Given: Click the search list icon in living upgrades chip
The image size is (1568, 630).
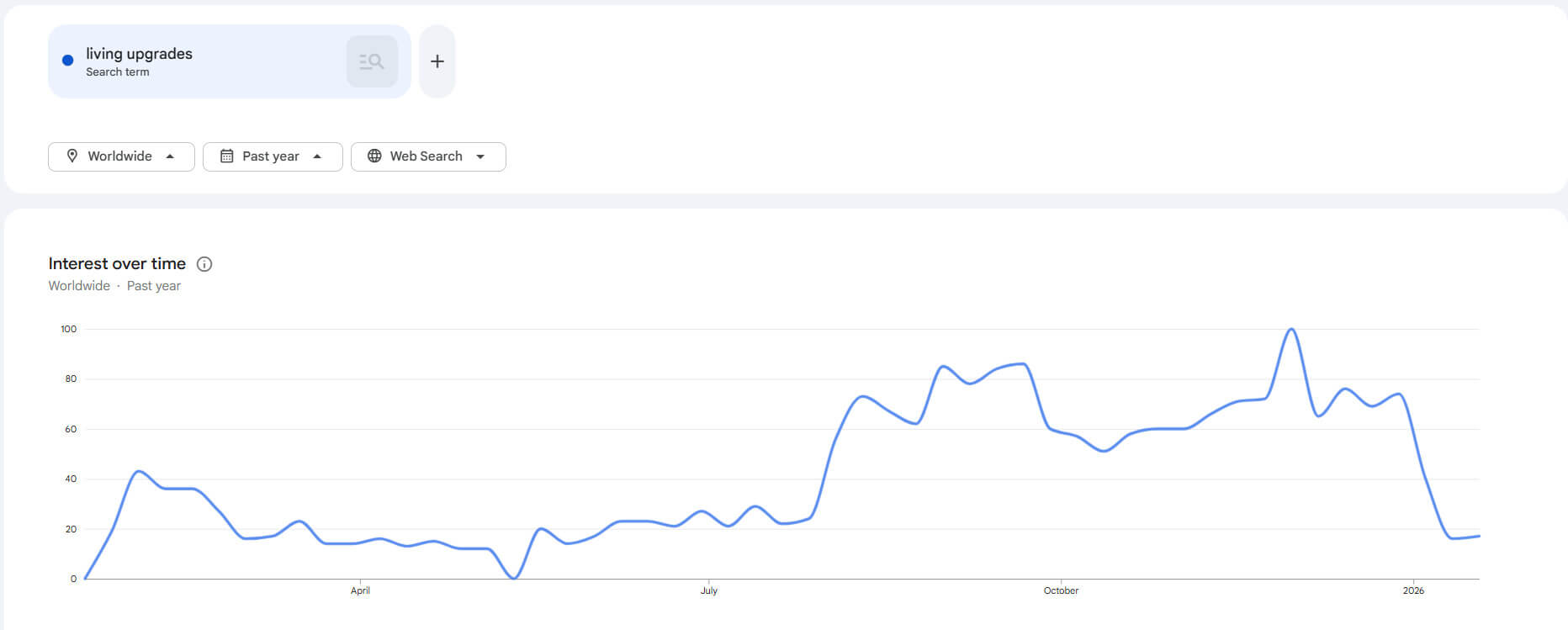Looking at the screenshot, I should (x=372, y=61).
